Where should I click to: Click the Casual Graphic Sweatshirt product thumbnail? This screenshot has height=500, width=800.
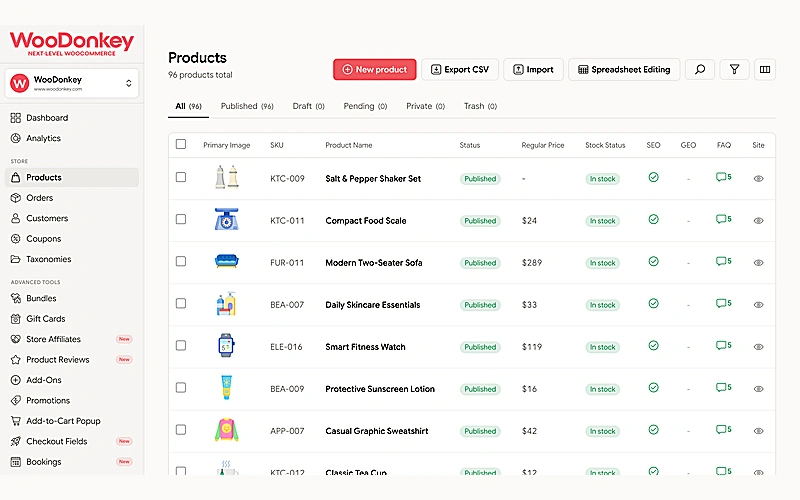227,430
